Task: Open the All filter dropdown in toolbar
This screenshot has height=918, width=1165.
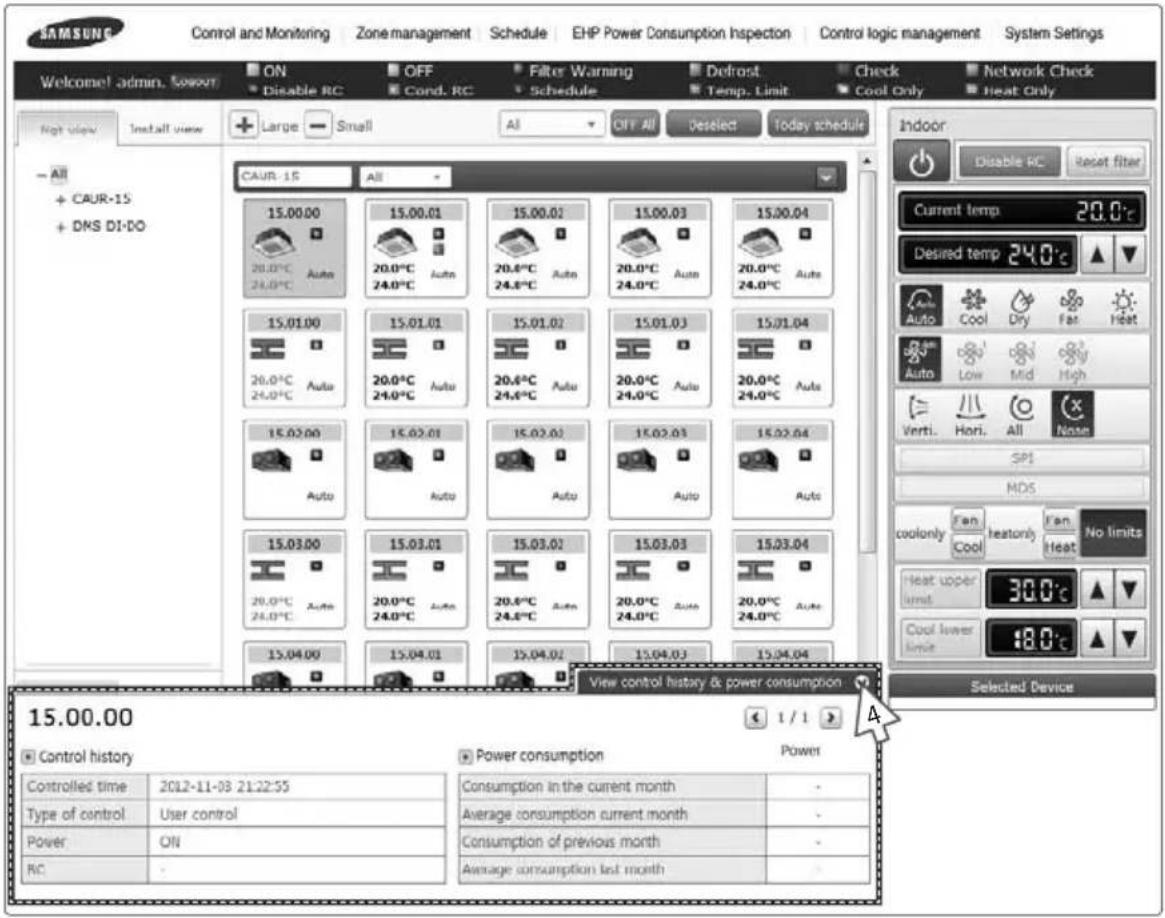Action: click(551, 125)
